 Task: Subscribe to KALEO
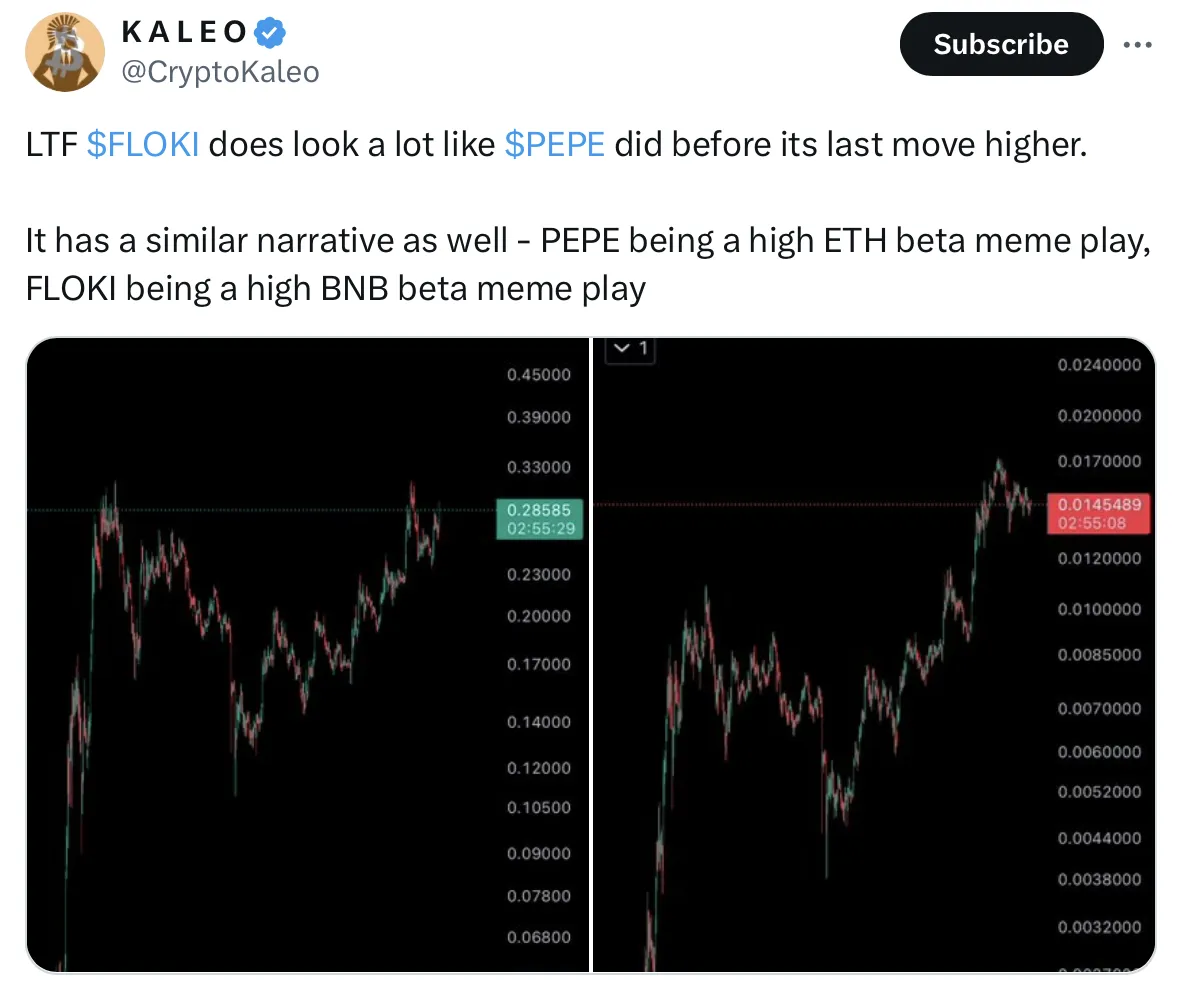pyautogui.click(x=1001, y=44)
